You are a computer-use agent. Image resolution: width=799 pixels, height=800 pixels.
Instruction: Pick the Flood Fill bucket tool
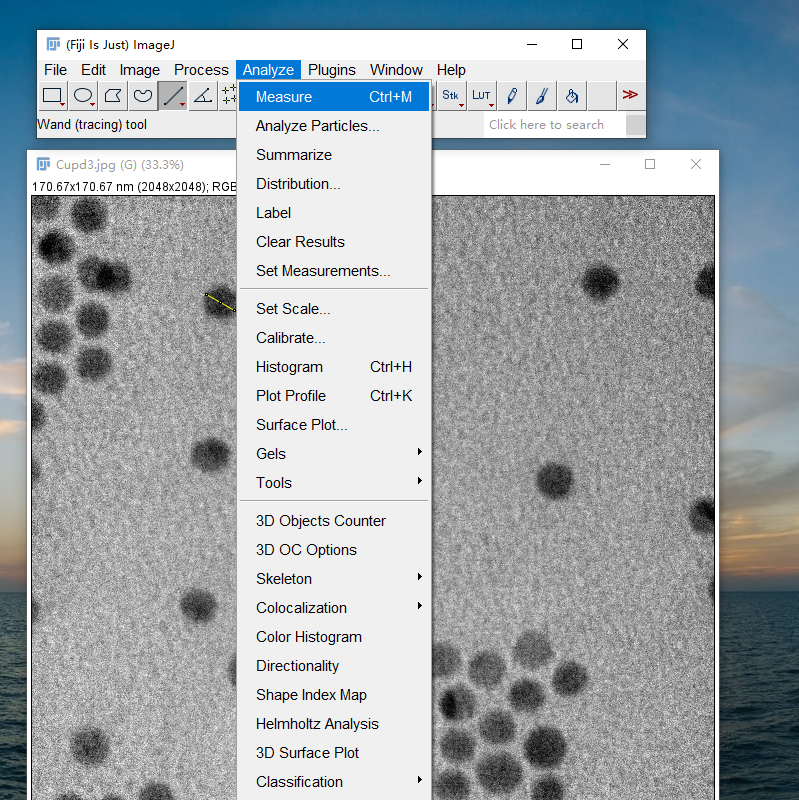click(x=572, y=96)
